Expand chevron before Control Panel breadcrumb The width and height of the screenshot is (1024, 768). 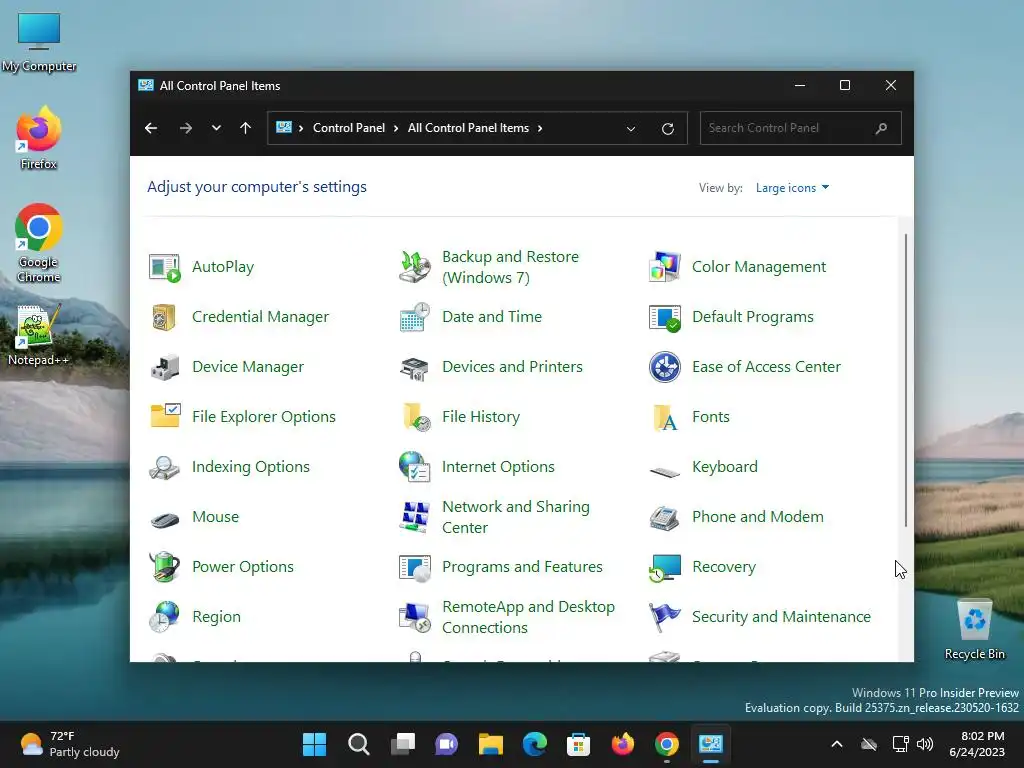coord(301,128)
